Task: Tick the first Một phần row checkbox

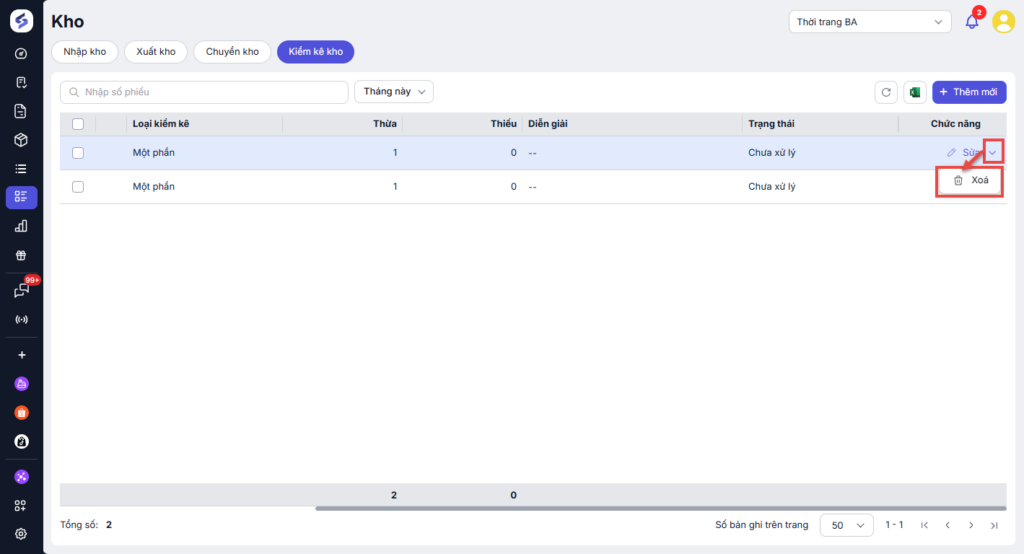Action: coord(78,152)
